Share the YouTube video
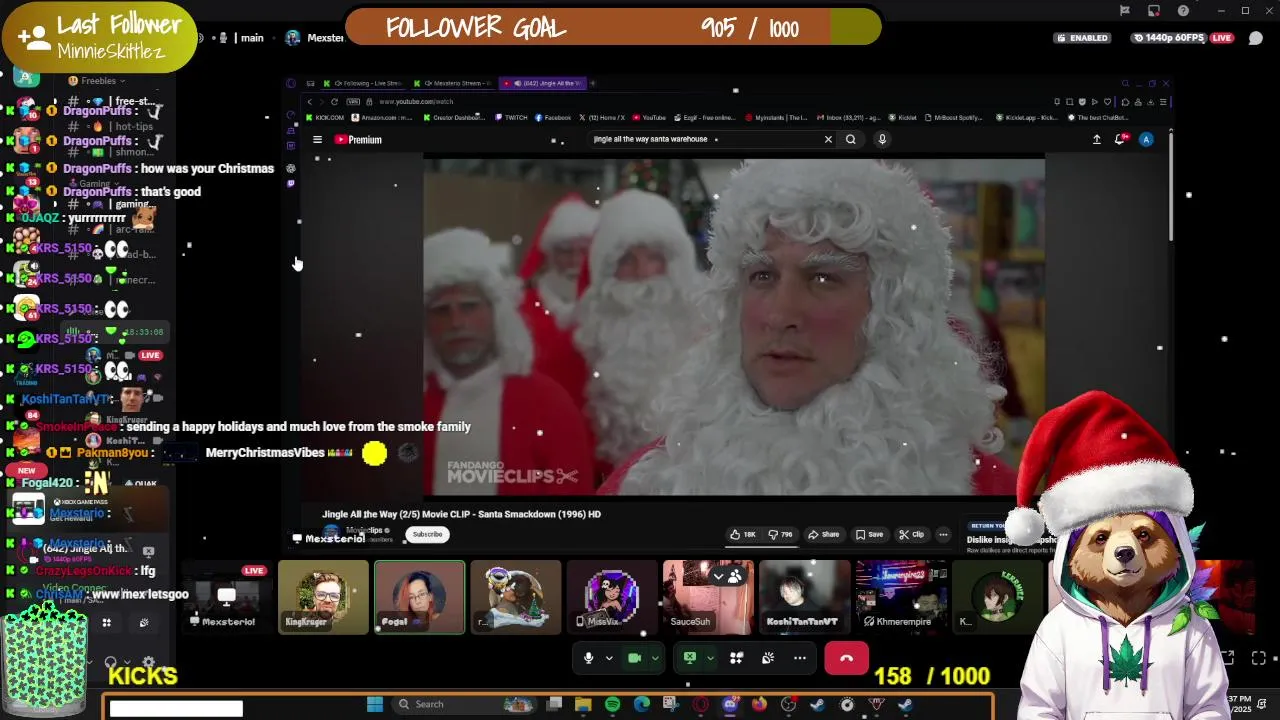The image size is (1280, 720). click(824, 534)
